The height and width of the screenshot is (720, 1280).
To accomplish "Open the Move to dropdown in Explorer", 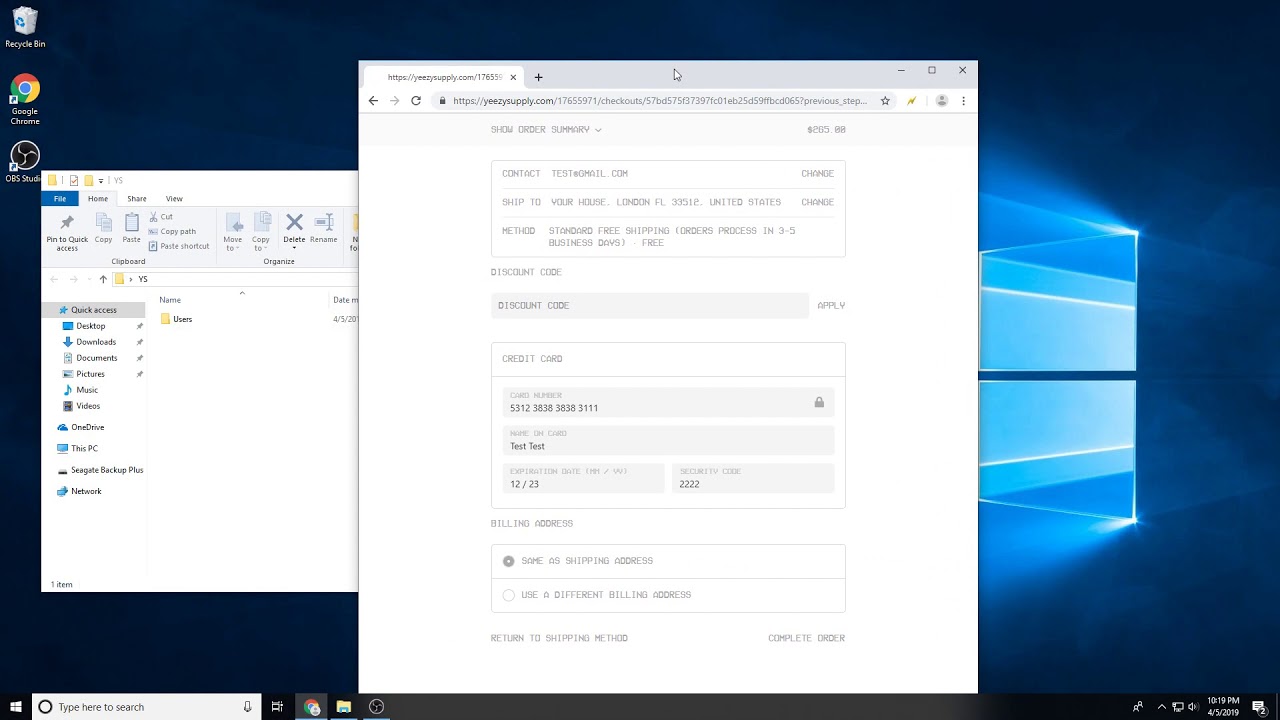I will click(232, 244).
